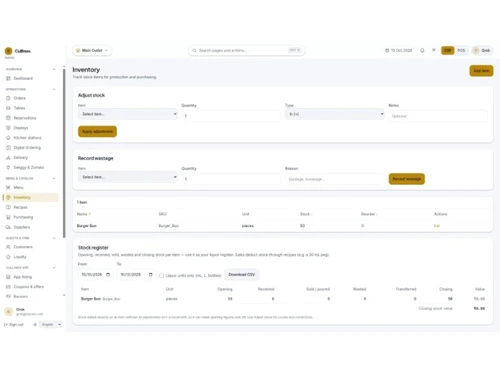This screenshot has width=500, height=375.
Task: Click the Loyalty star icon
Action: [x=8, y=257]
